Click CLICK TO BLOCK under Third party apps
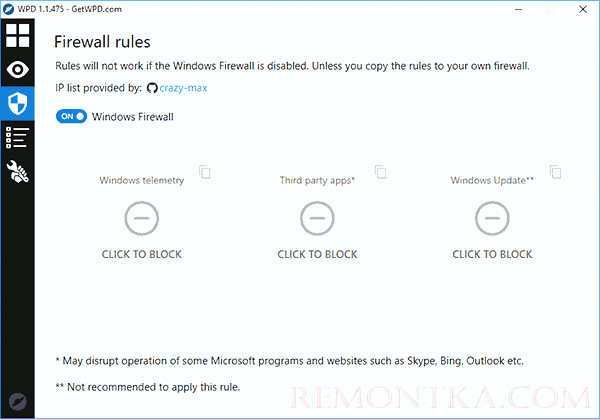The width and height of the screenshot is (600, 419). (317, 254)
